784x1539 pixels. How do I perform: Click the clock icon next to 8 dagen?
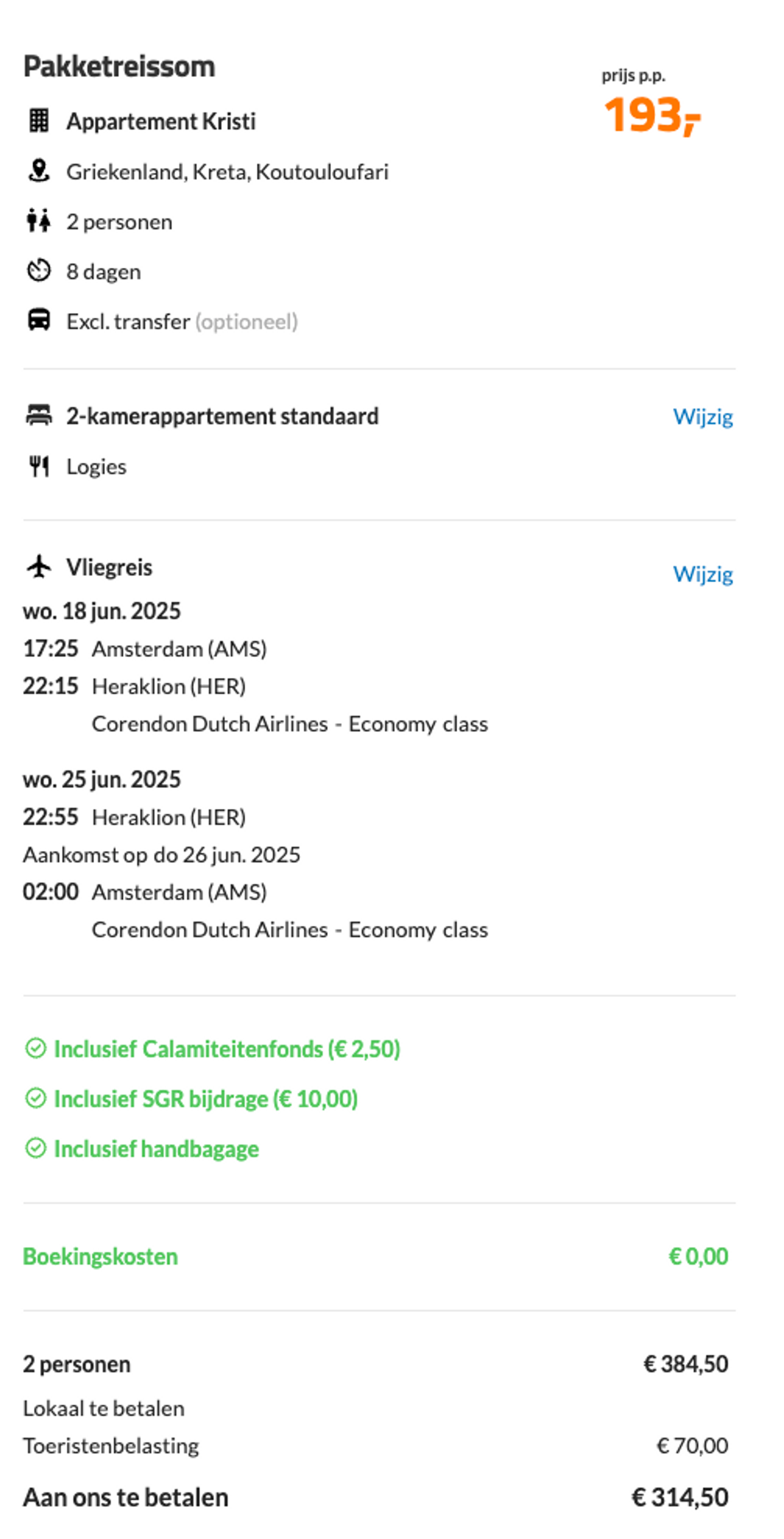coord(39,271)
